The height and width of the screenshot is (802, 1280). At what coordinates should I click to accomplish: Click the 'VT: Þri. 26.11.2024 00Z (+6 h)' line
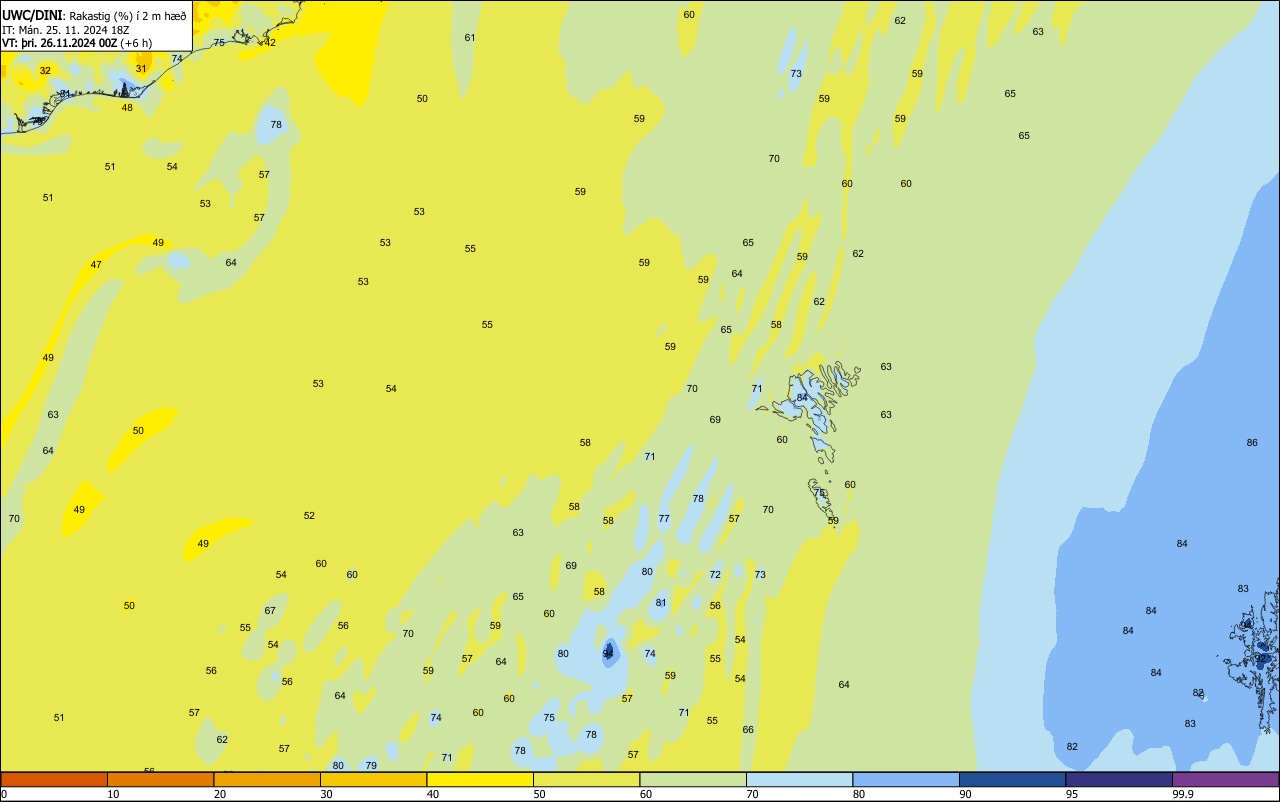pyautogui.click(x=77, y=43)
